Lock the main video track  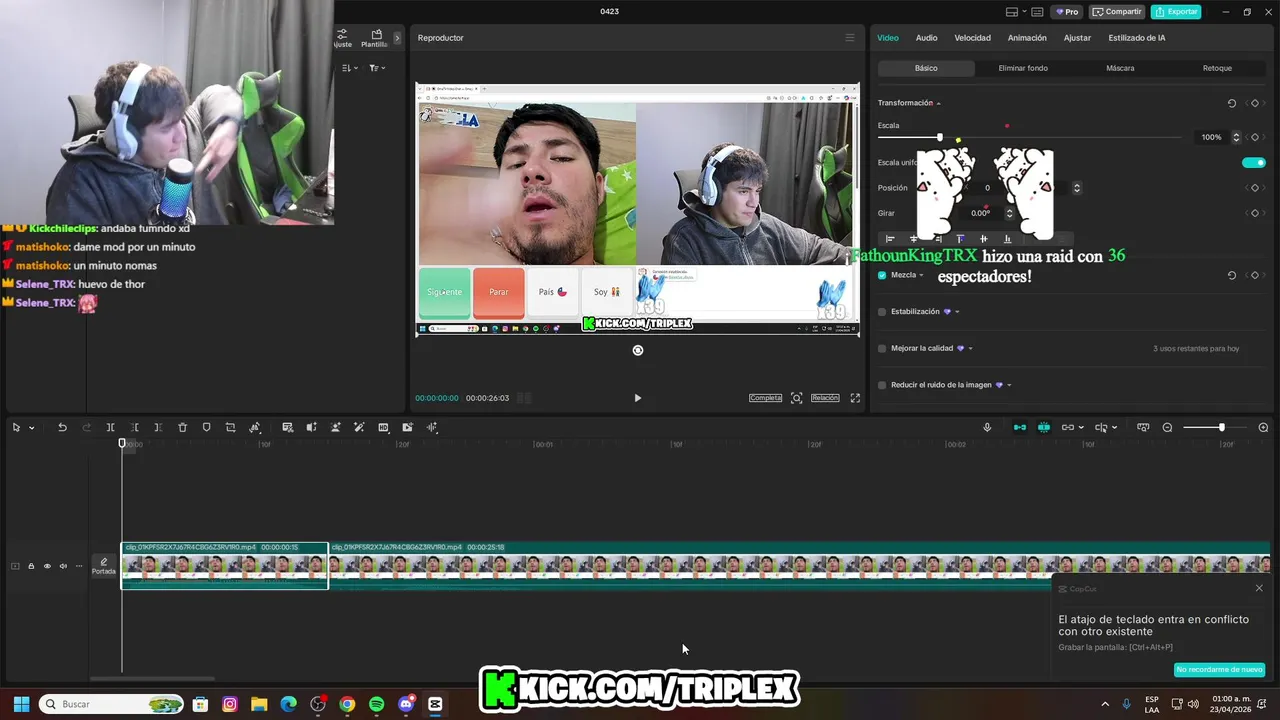[x=31, y=566]
